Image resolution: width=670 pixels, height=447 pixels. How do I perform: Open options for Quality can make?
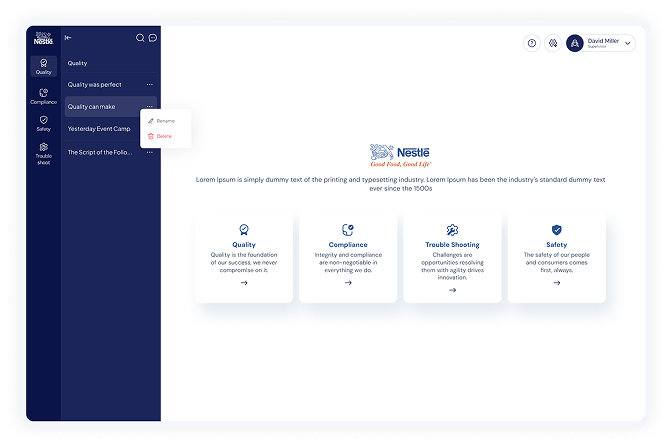(150, 106)
